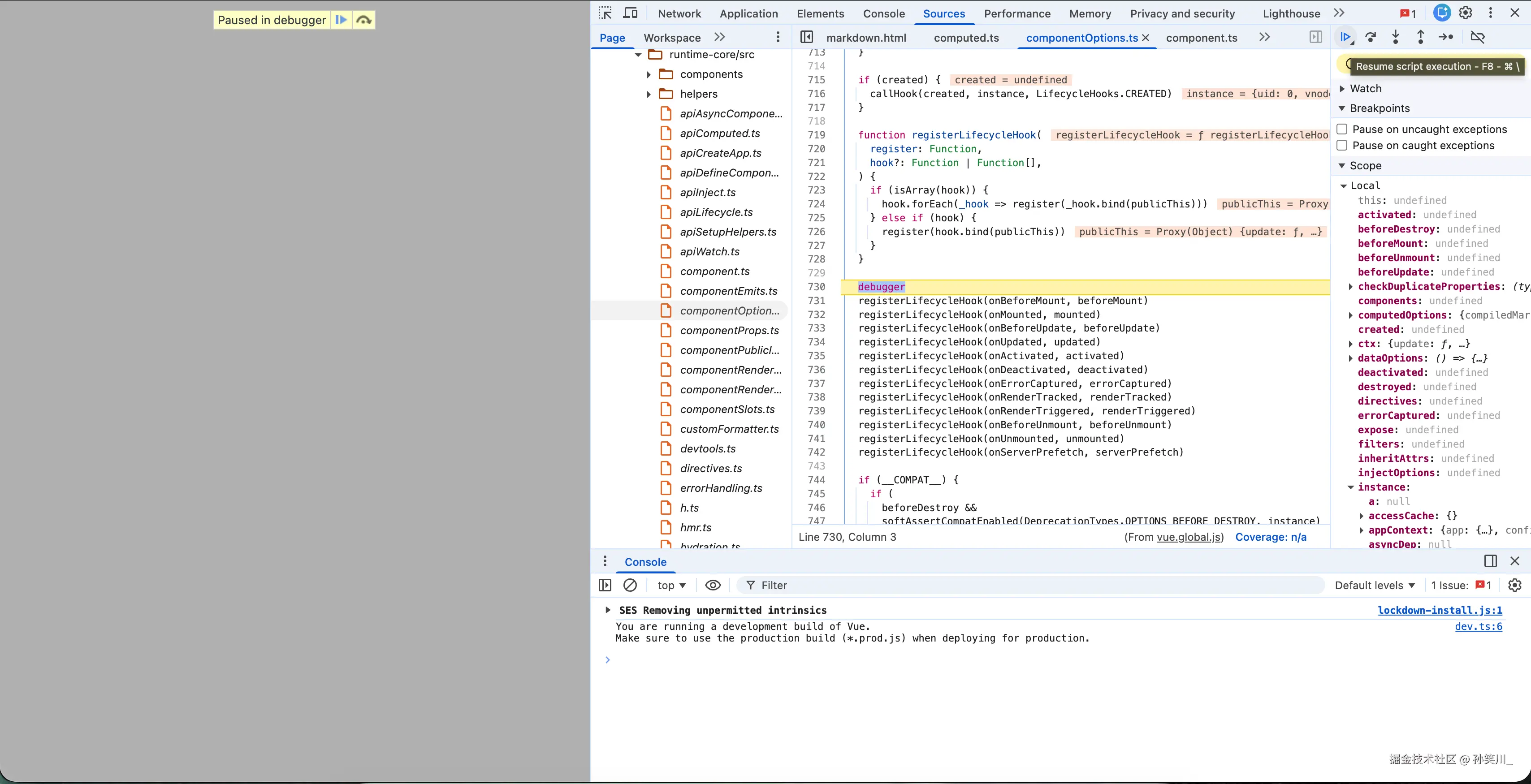Resume execution from the Paused in debugger overlay
1531x784 pixels.
click(341, 20)
